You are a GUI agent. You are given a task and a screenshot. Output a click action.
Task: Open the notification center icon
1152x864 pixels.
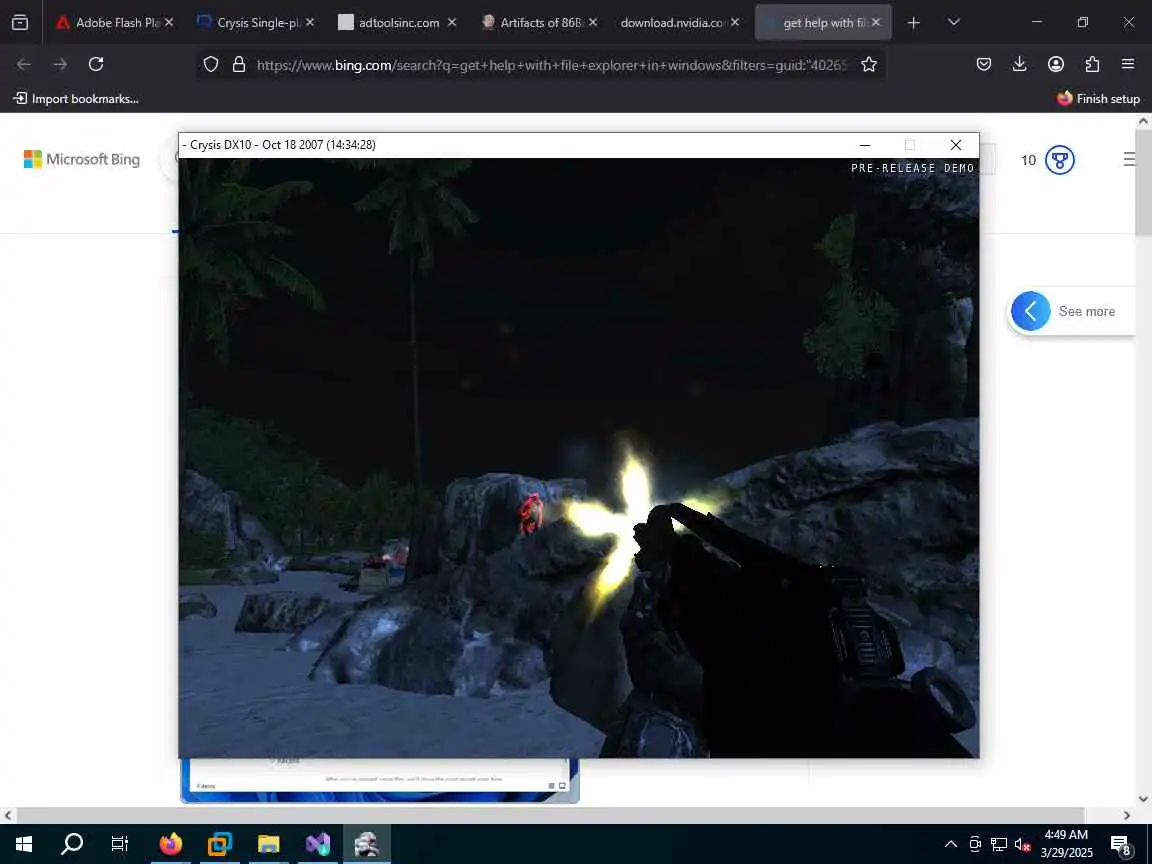[x=1120, y=844]
